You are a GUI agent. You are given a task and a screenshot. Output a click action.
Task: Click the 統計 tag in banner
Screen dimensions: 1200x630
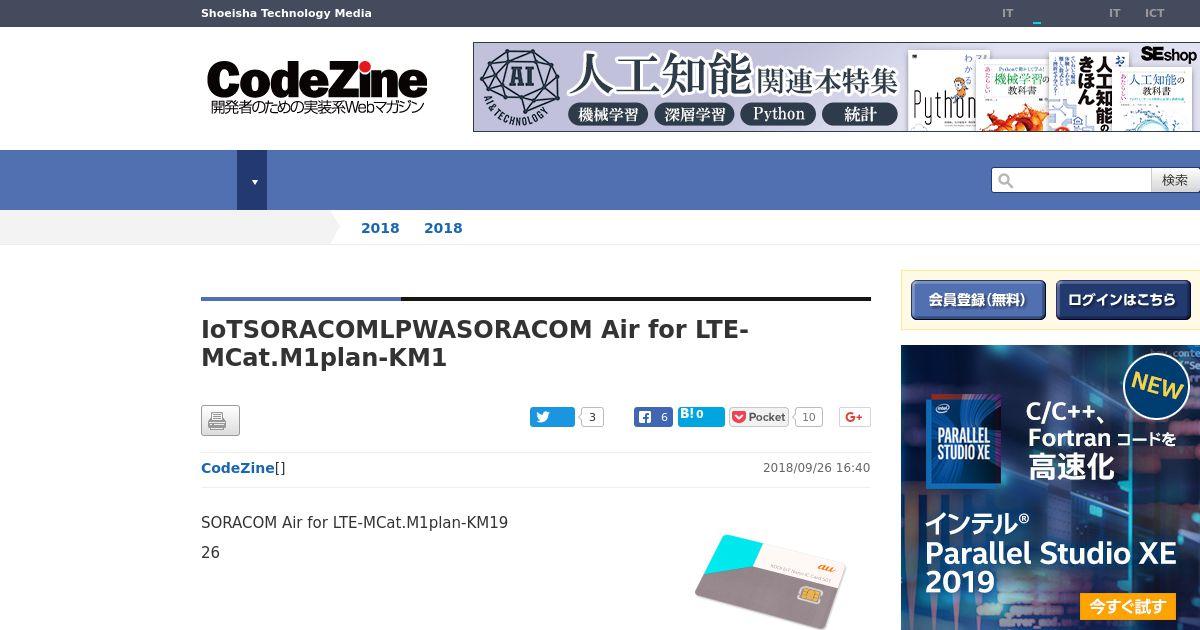[860, 114]
